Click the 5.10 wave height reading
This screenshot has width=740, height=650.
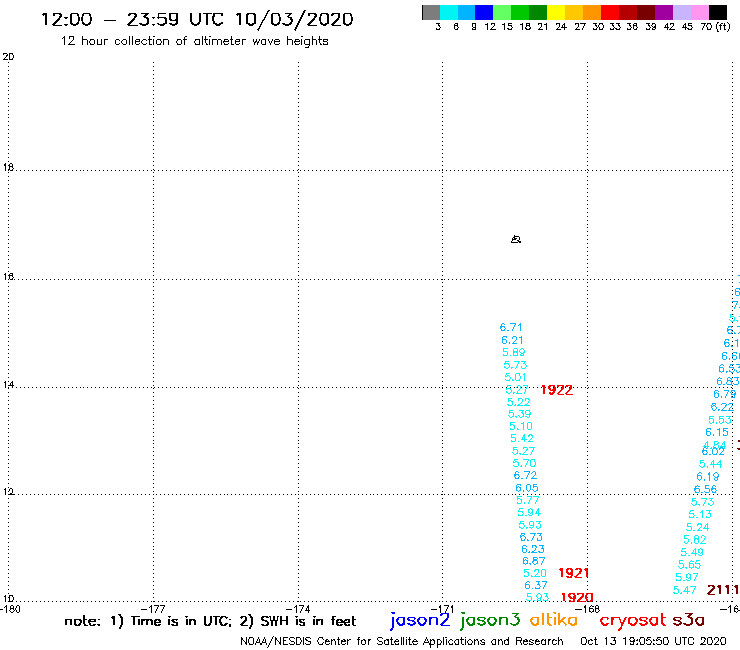(x=521, y=426)
